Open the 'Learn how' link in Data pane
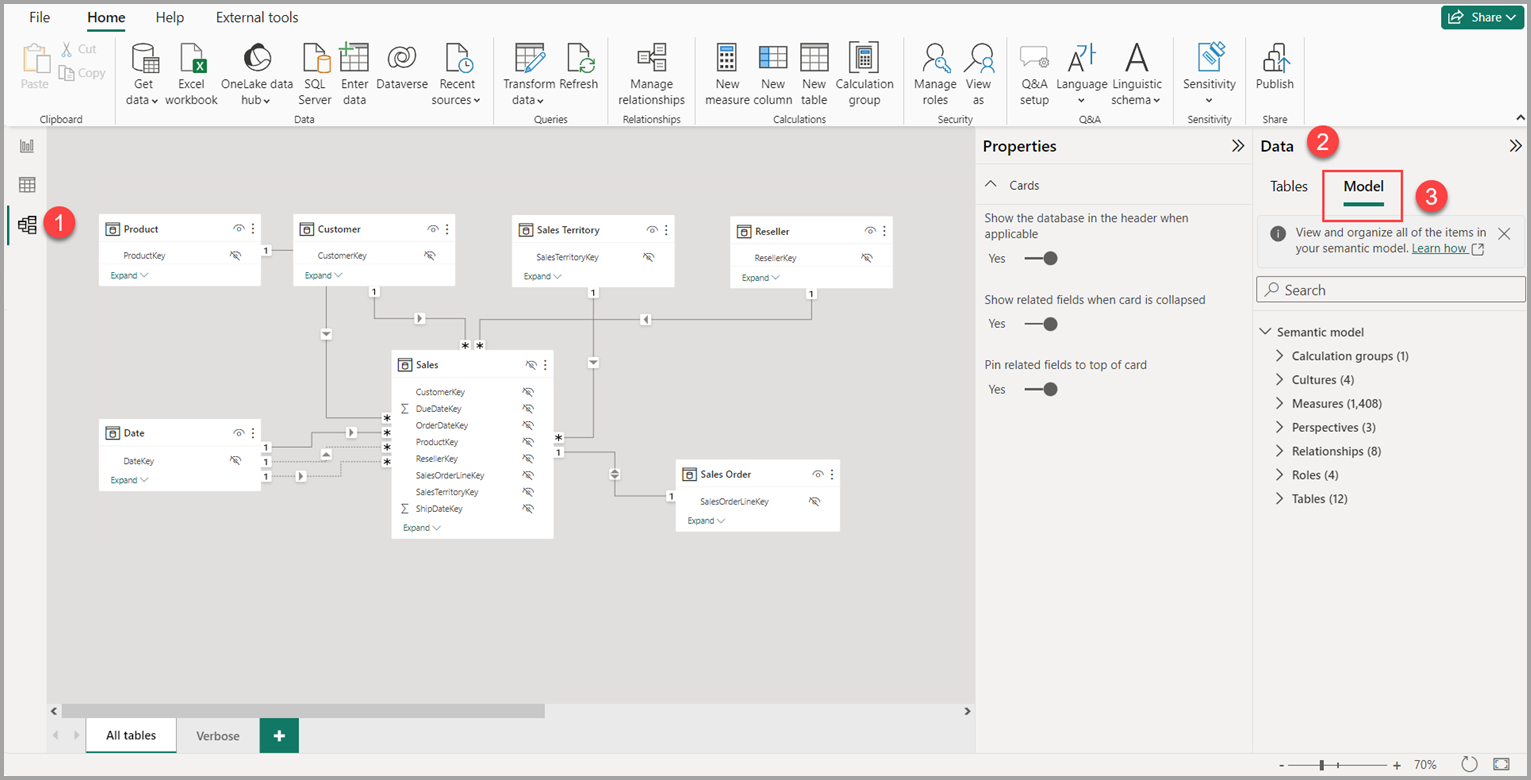 click(x=1441, y=248)
